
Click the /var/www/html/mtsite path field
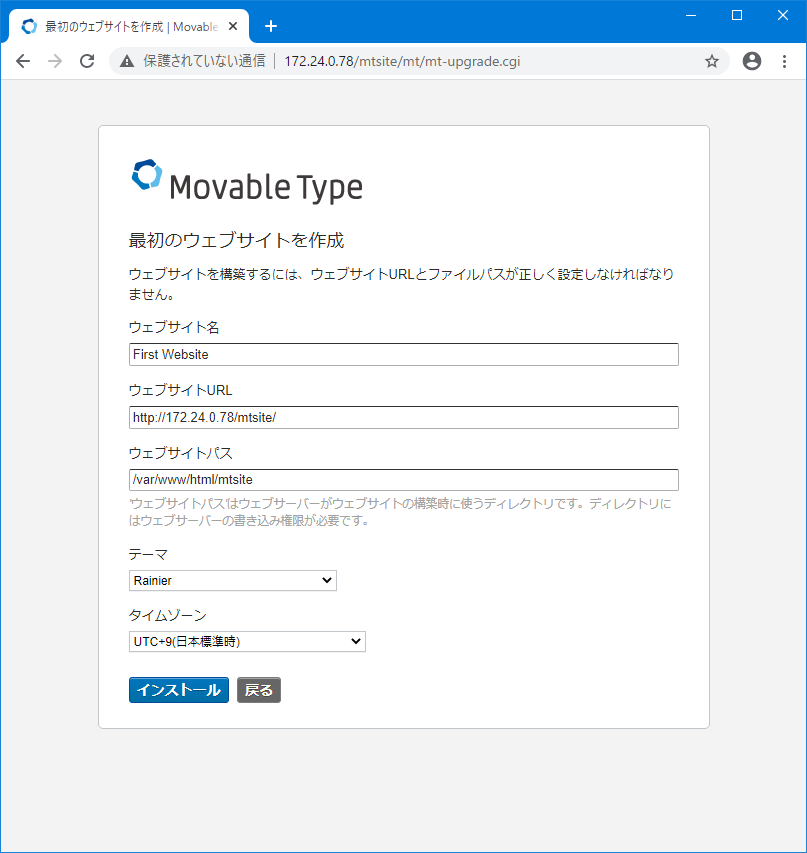coord(403,479)
